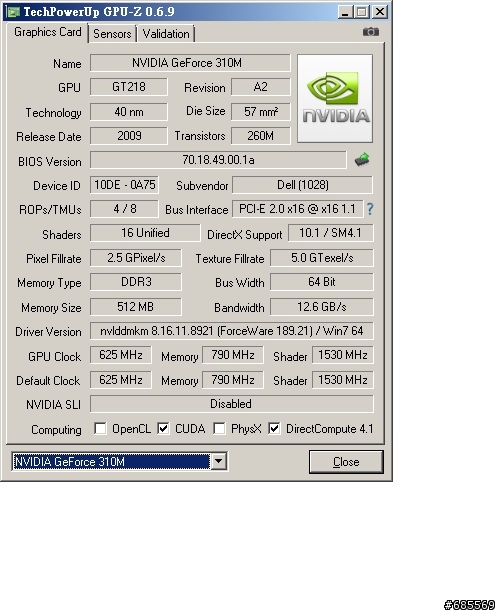
Task: Click the Bus Interface question mark
Action: (x=370, y=209)
